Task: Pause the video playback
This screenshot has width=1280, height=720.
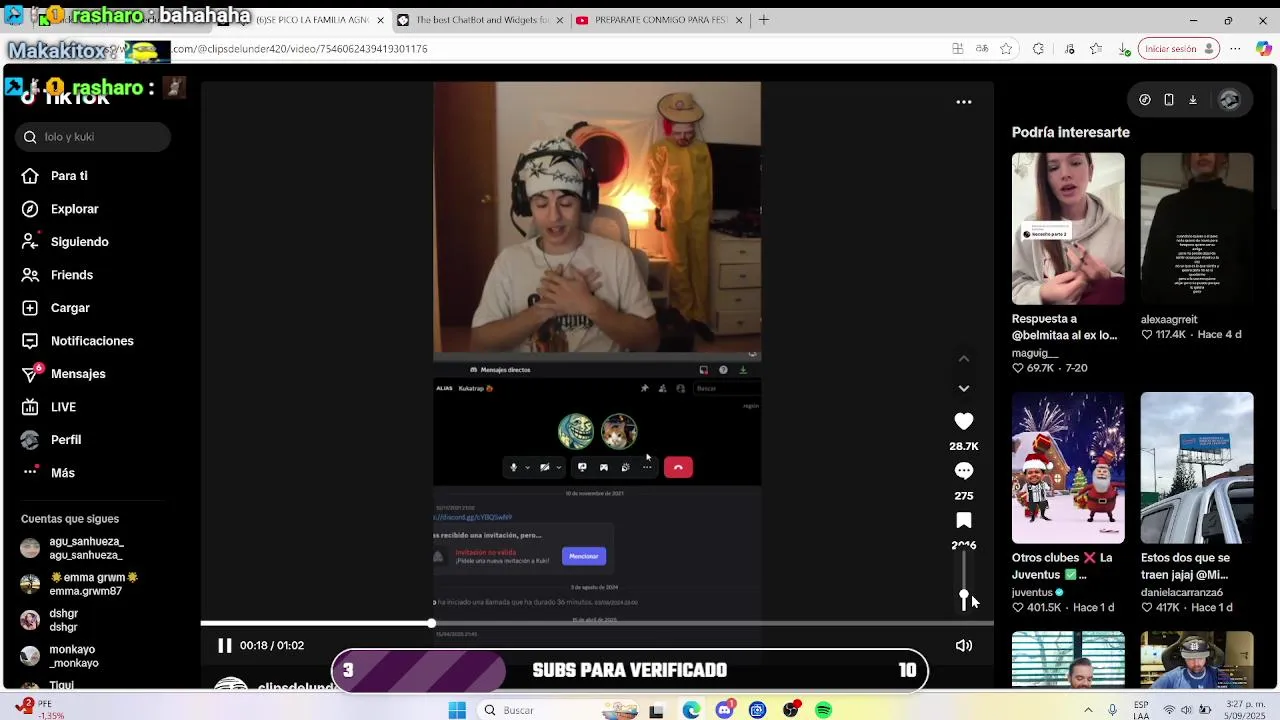Action: click(225, 646)
